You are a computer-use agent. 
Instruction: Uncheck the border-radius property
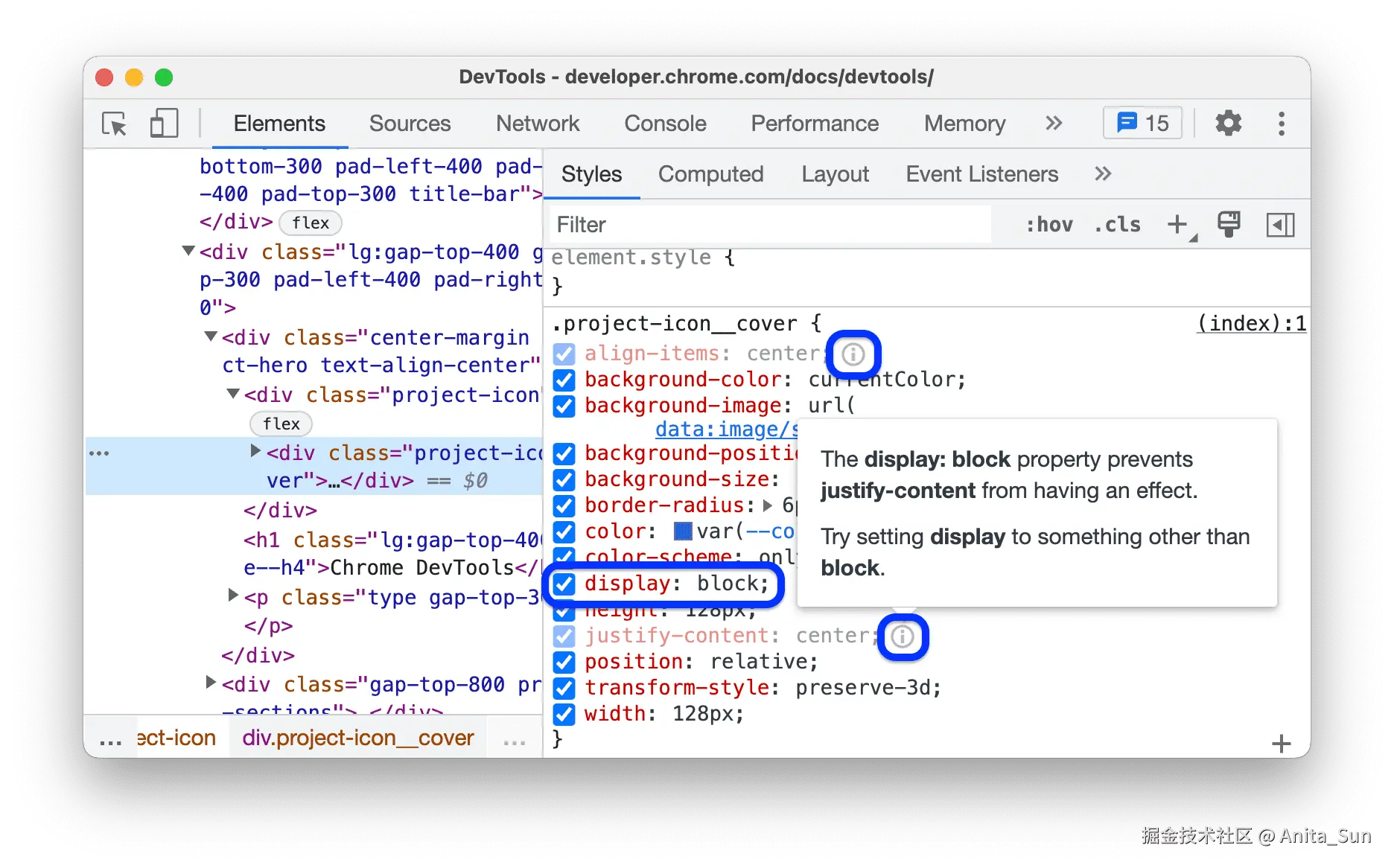564,505
